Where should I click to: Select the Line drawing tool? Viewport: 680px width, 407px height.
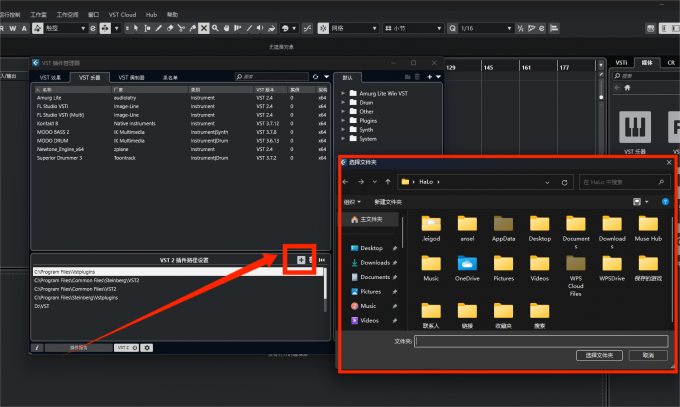coord(249,28)
